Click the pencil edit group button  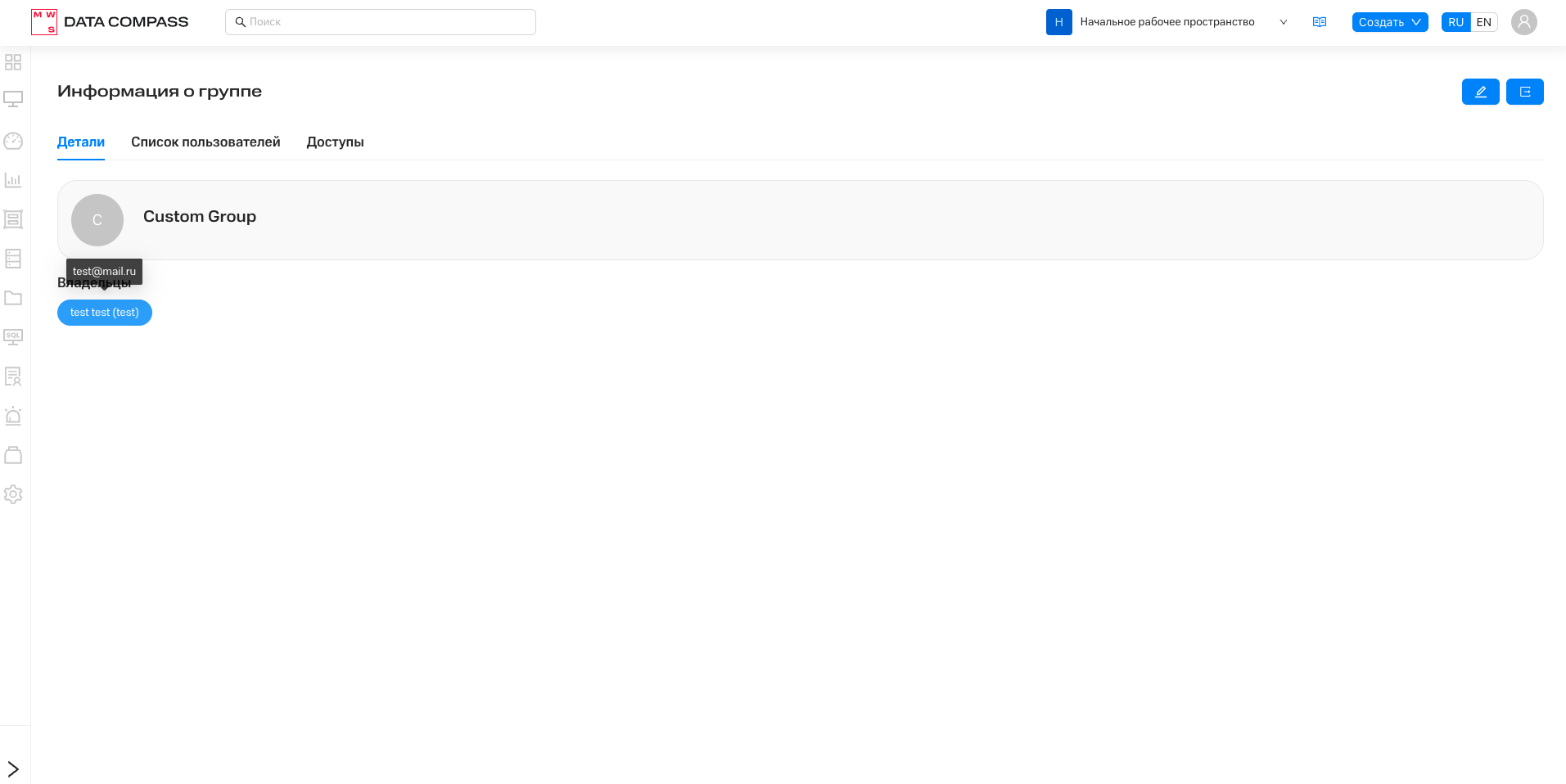coord(1480,92)
